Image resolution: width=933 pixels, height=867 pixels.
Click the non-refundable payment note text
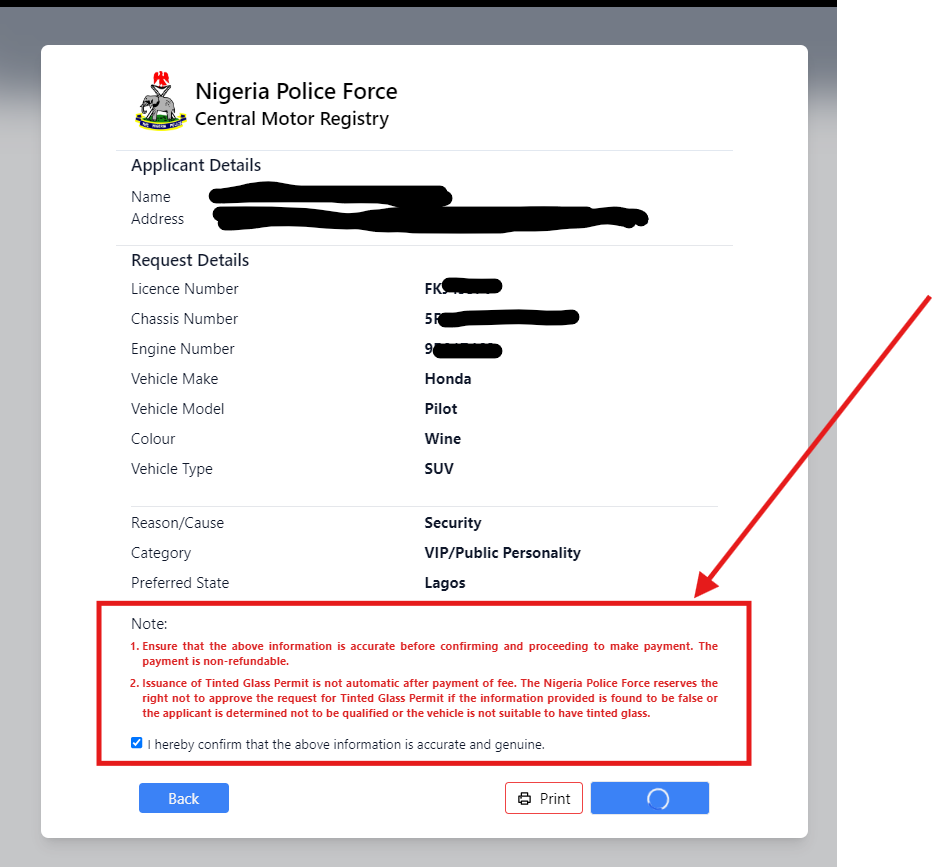(x=424, y=653)
